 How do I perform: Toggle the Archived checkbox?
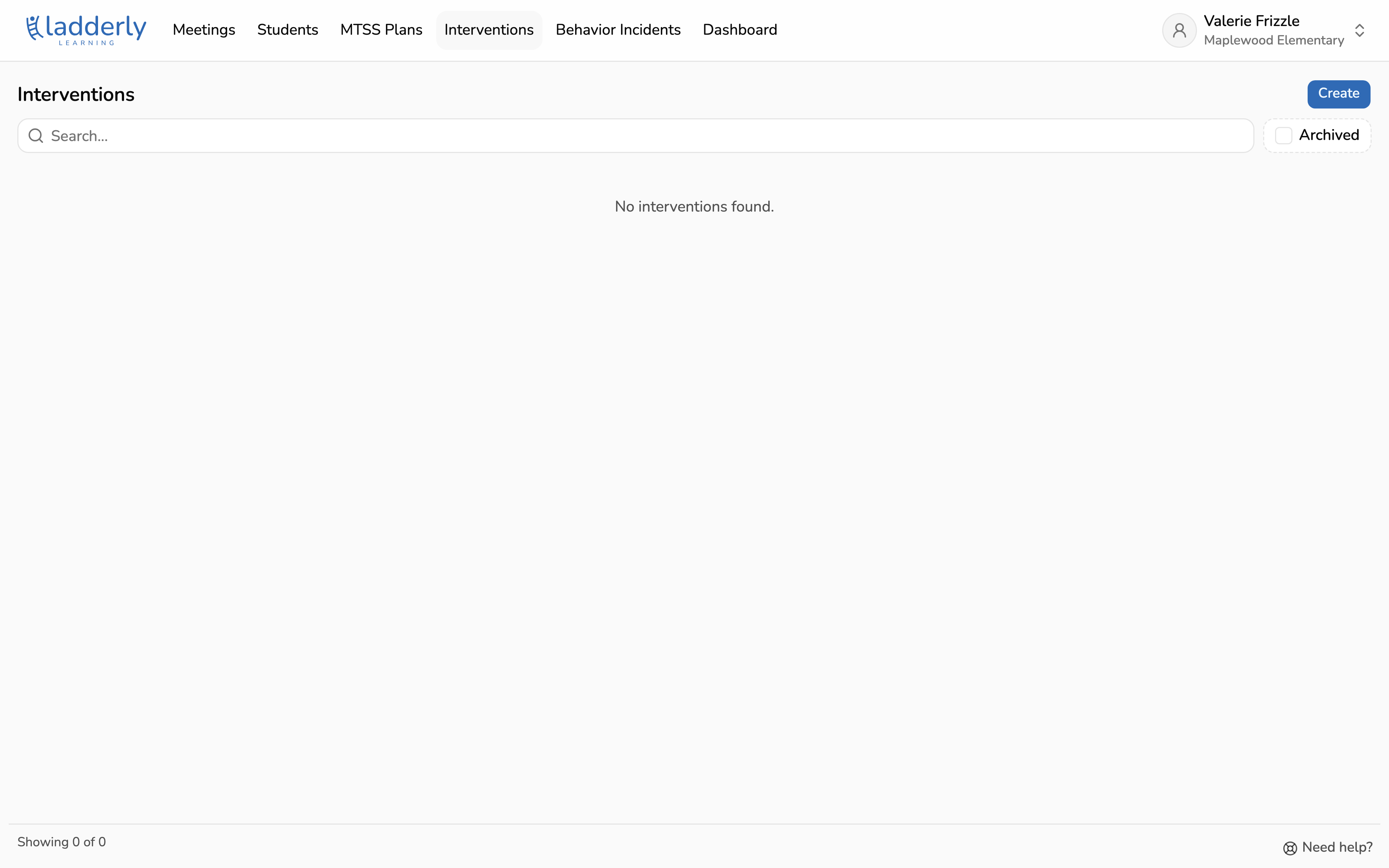coord(1283,136)
